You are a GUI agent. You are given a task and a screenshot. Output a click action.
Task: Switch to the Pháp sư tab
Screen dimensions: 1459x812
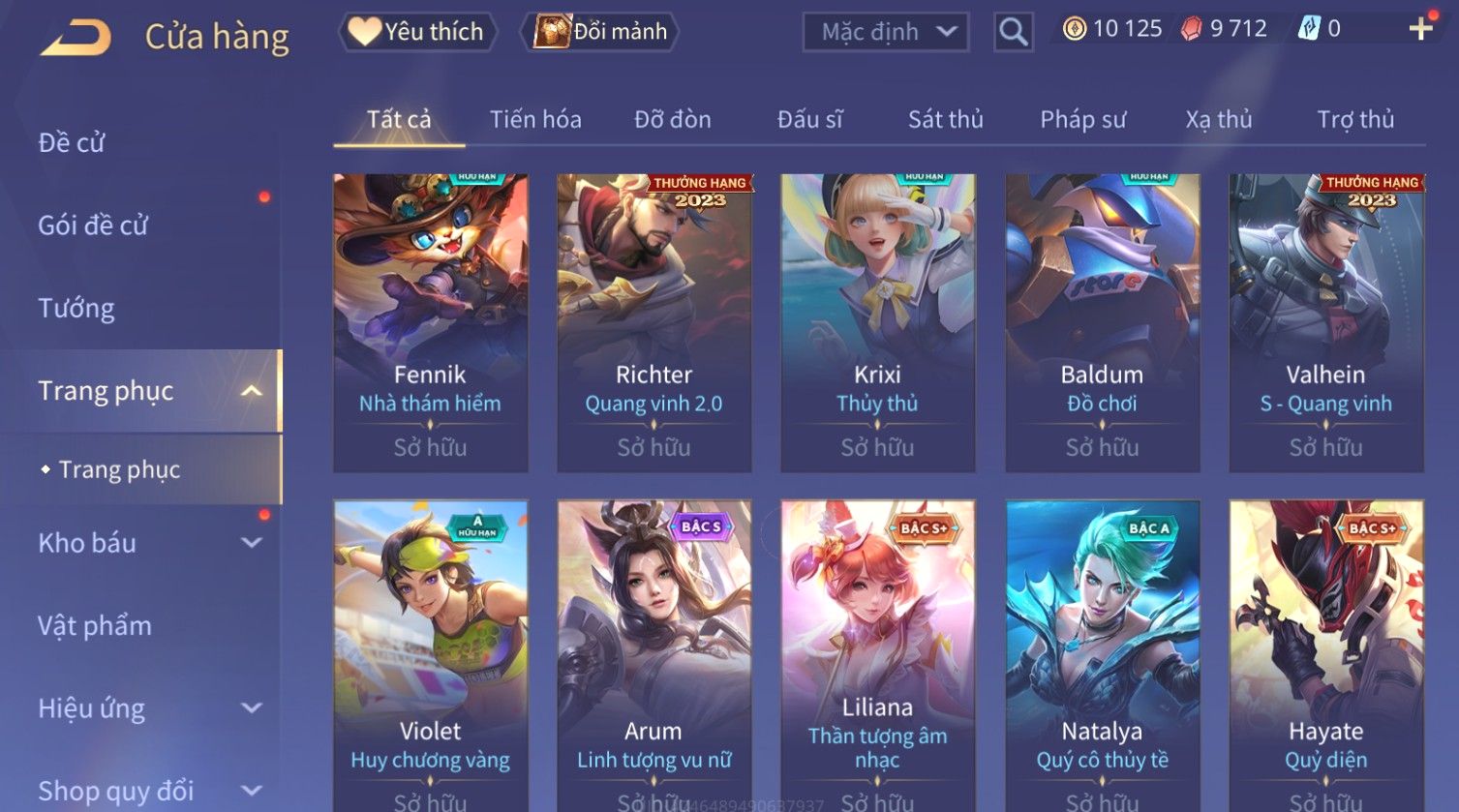1082,119
